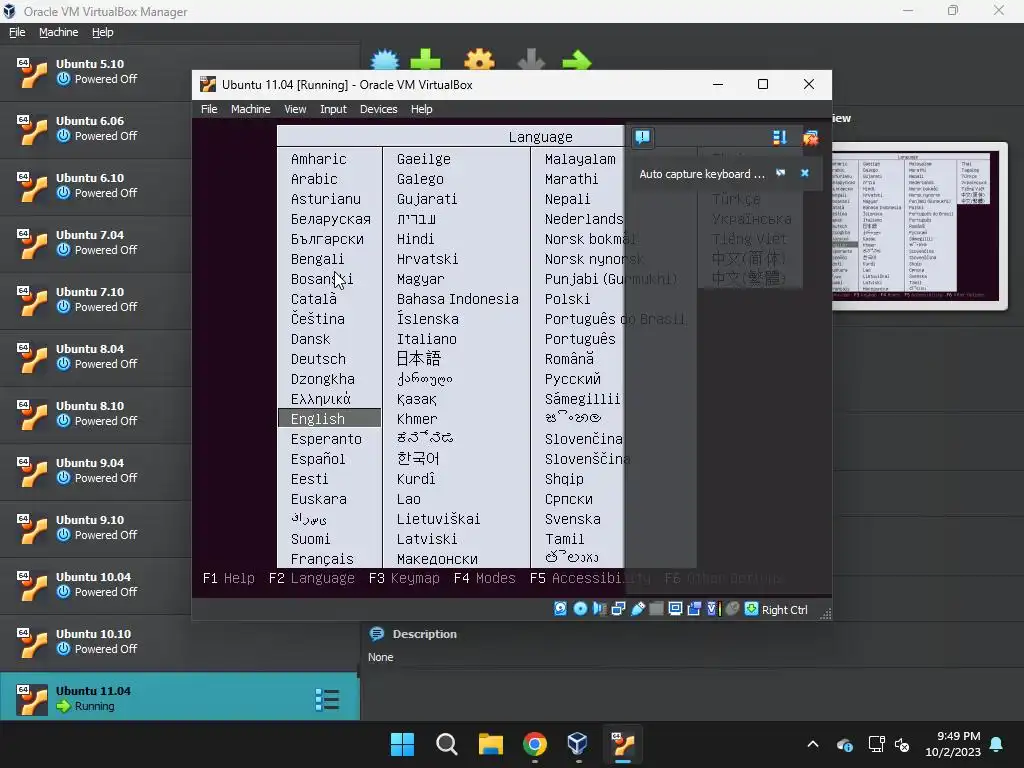Choose Deutsch in the Language list
Image resolution: width=1024 pixels, height=768 pixels.
tap(318, 359)
